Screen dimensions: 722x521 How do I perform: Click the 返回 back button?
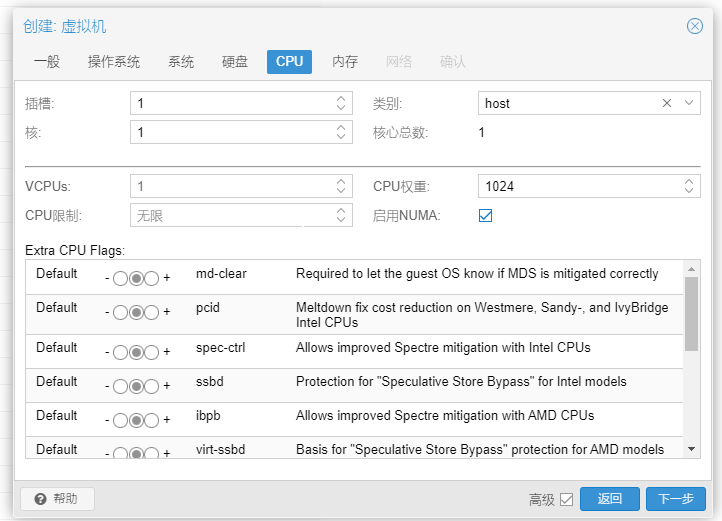(x=610, y=499)
